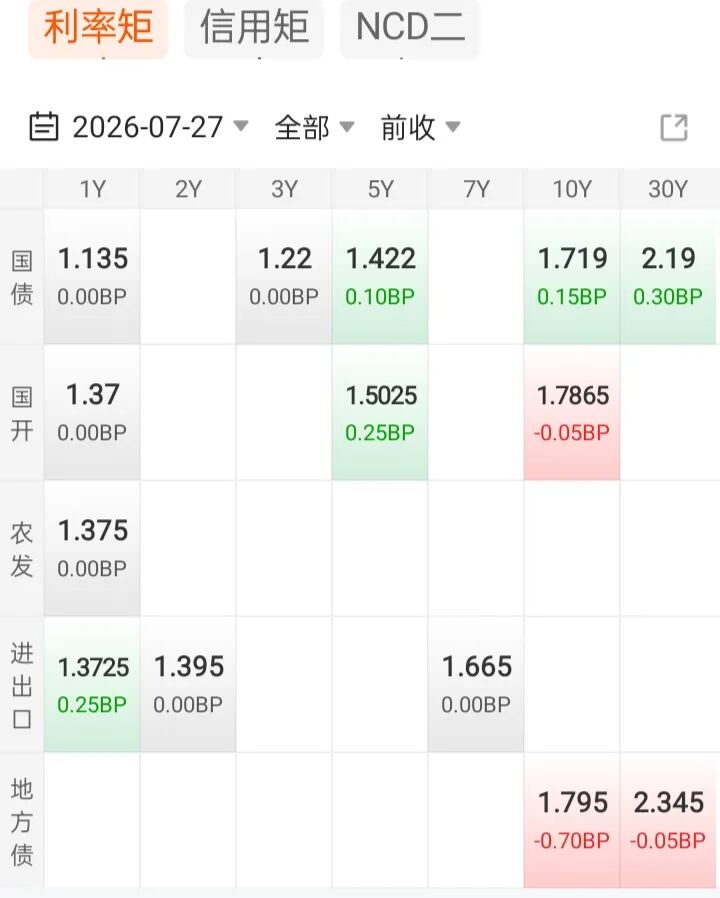Switch to the 利率矩 tab
The image size is (720, 898).
[x=98, y=27]
